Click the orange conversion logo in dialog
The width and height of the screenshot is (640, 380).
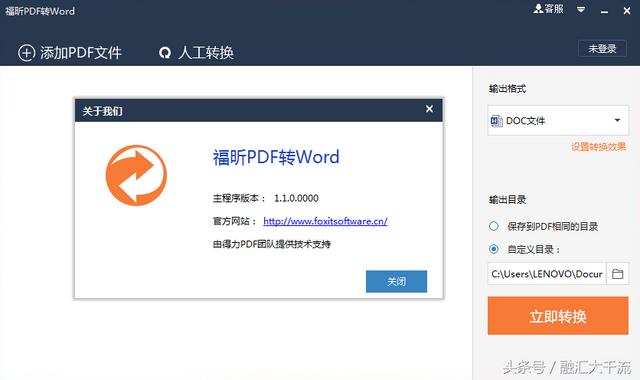(136, 175)
